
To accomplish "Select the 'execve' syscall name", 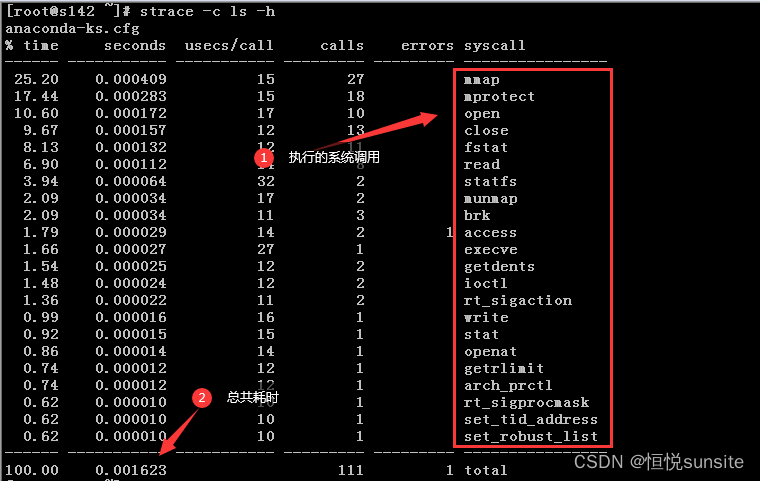I will click(491, 250).
